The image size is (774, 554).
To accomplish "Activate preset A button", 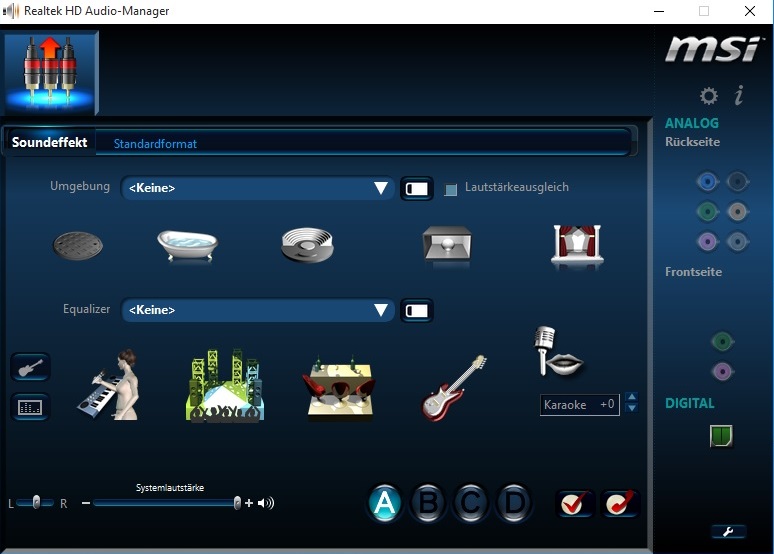I will (385, 503).
